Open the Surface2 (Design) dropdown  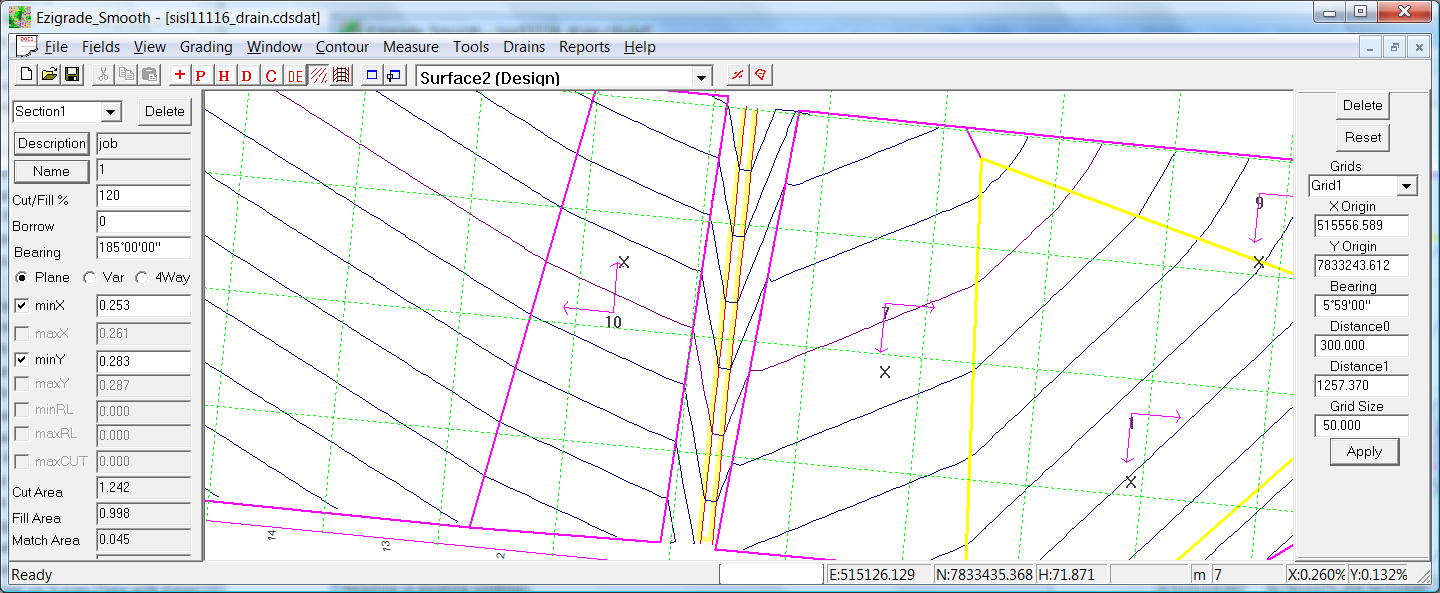pos(702,78)
